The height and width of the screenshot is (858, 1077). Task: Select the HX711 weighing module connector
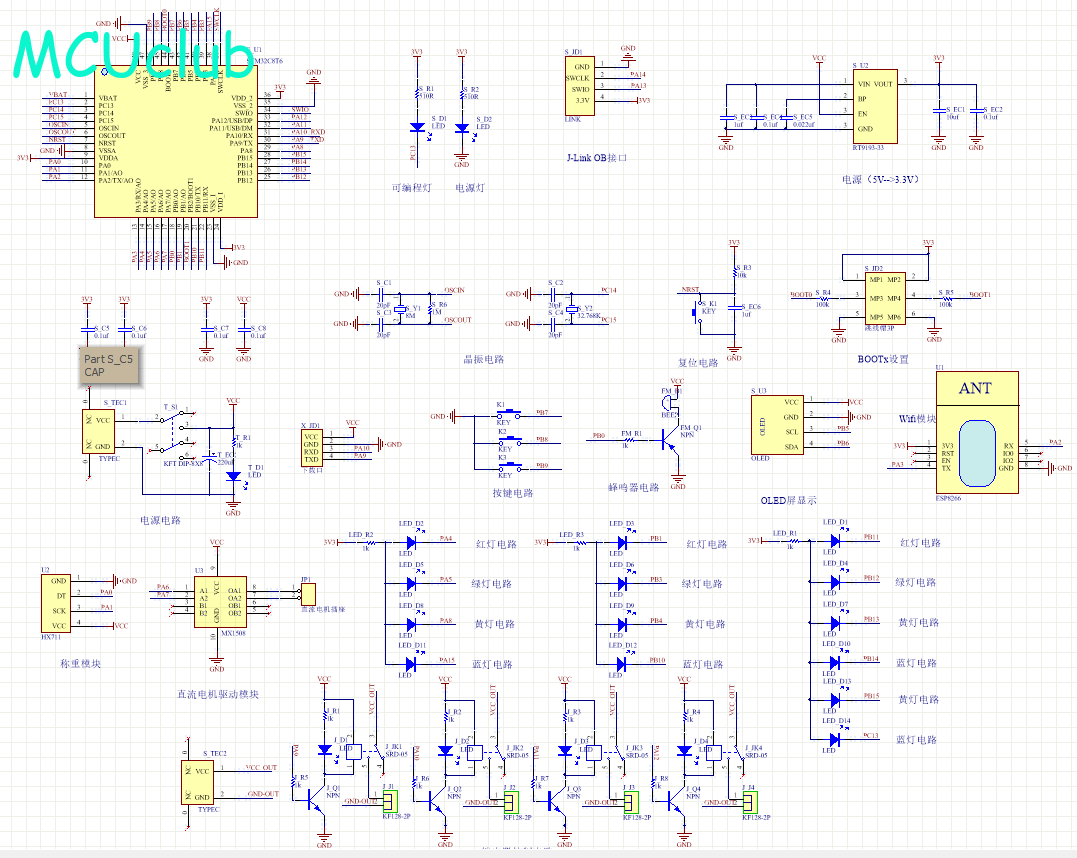56,603
